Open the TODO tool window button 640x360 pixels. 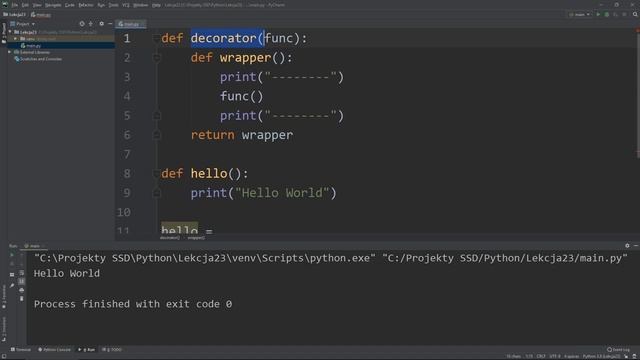pyautogui.click(x=112, y=350)
